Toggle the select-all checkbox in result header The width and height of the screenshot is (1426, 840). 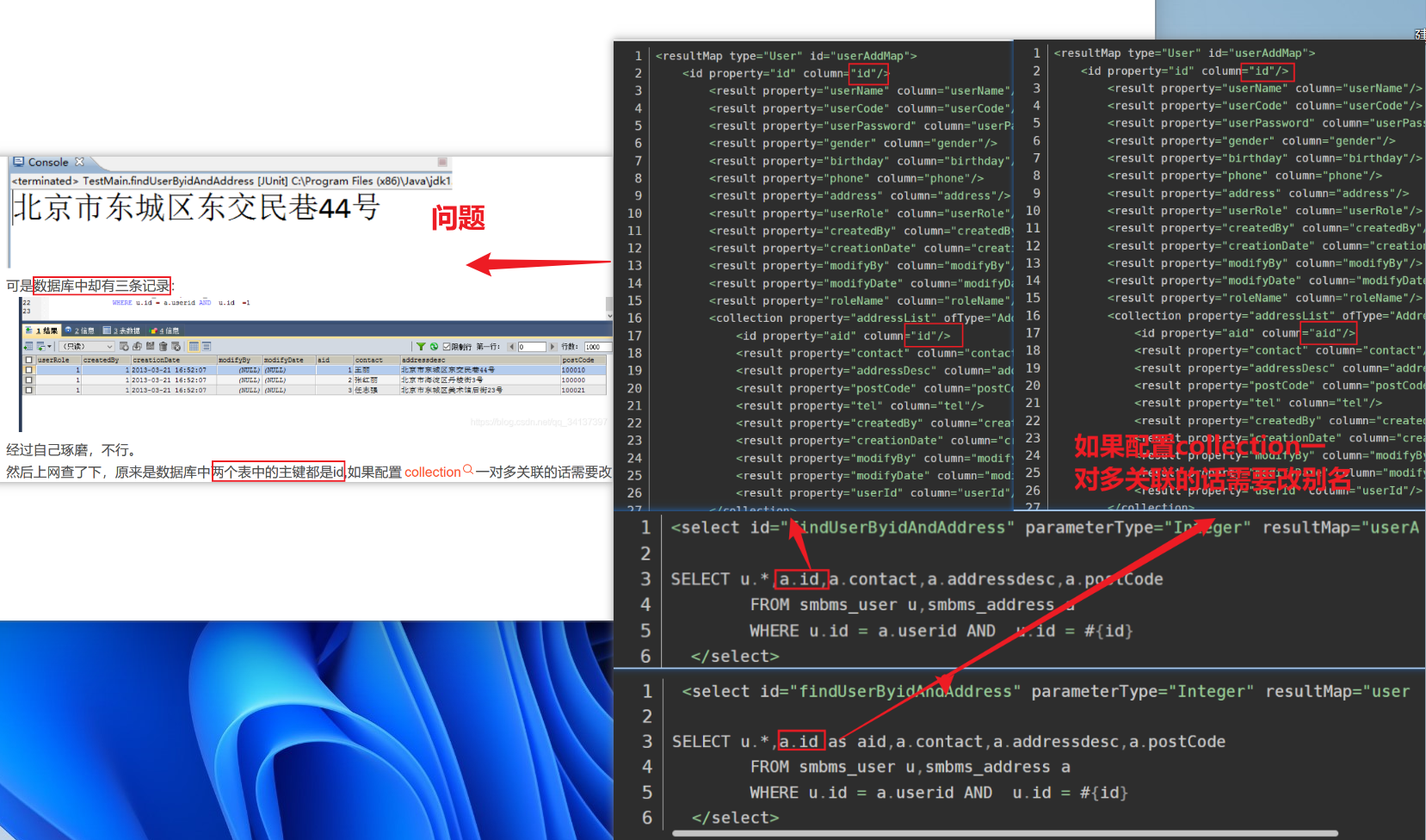click(x=28, y=360)
